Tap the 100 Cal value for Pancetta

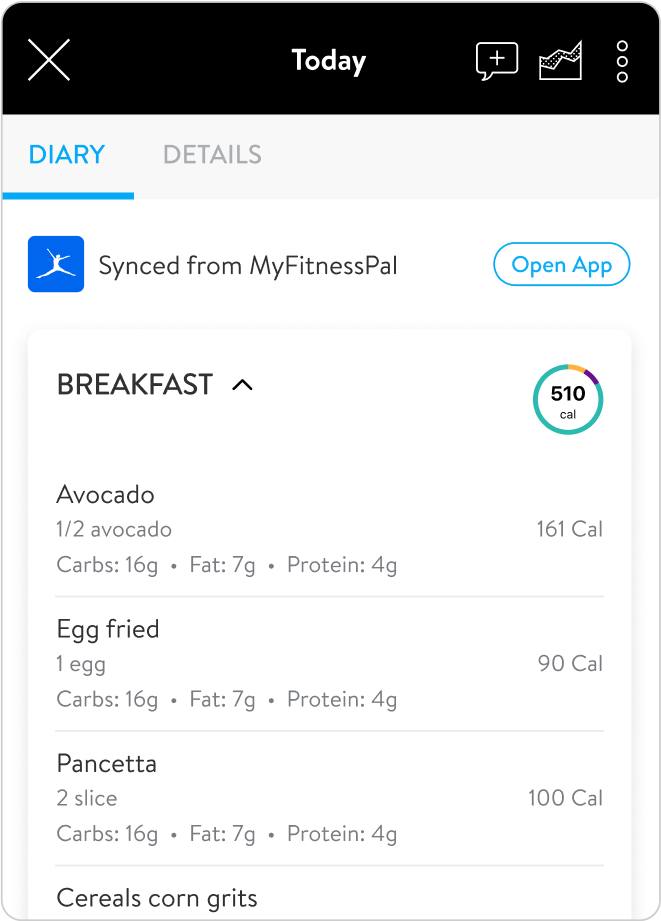565,798
